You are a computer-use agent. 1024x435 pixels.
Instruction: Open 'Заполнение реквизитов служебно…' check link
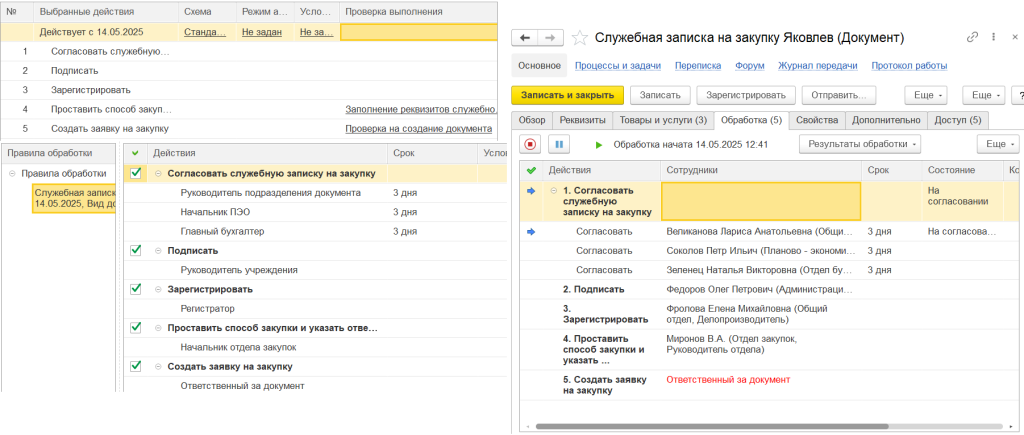[x=421, y=110]
